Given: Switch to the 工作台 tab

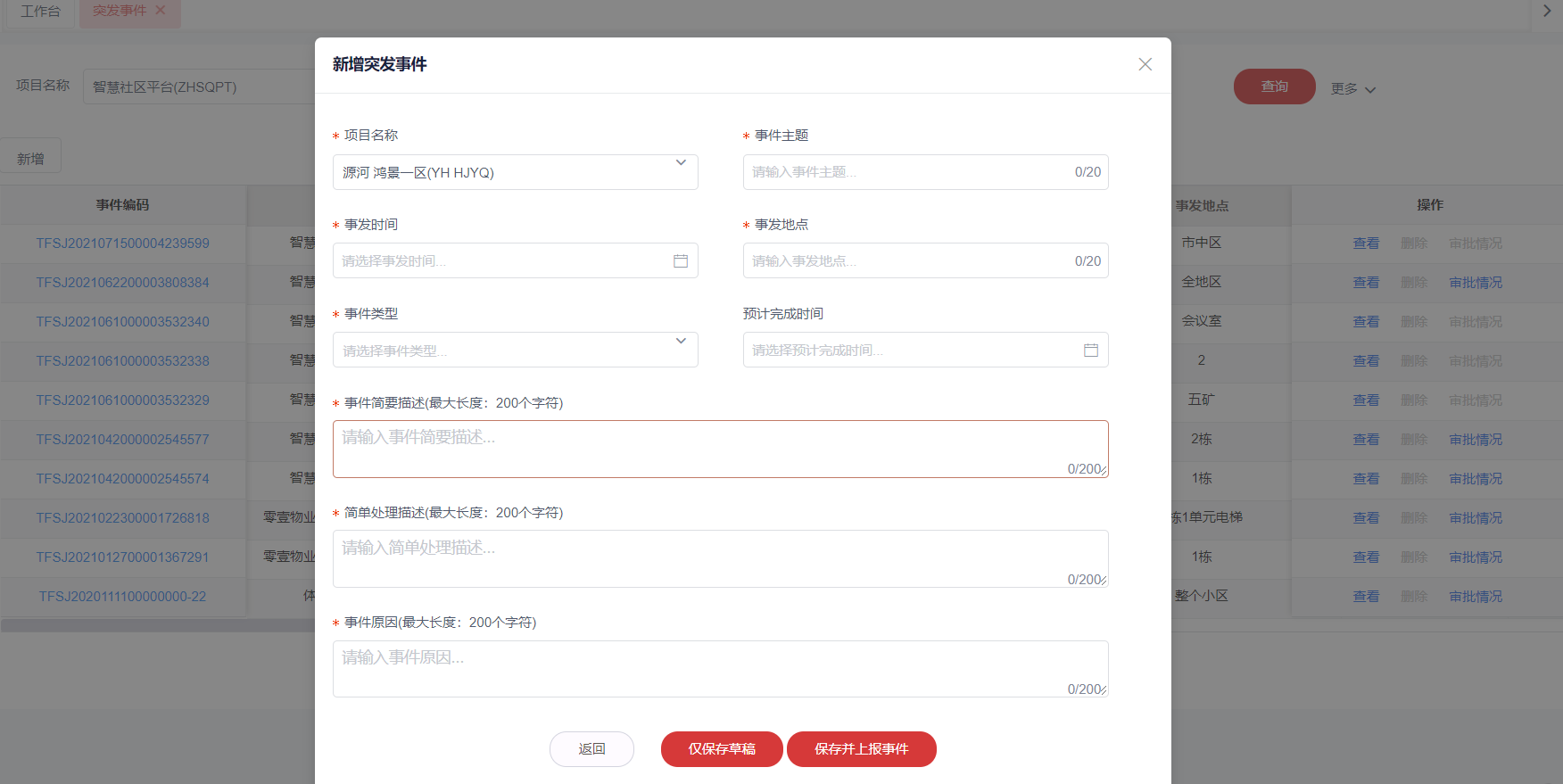Looking at the screenshot, I should (x=40, y=12).
